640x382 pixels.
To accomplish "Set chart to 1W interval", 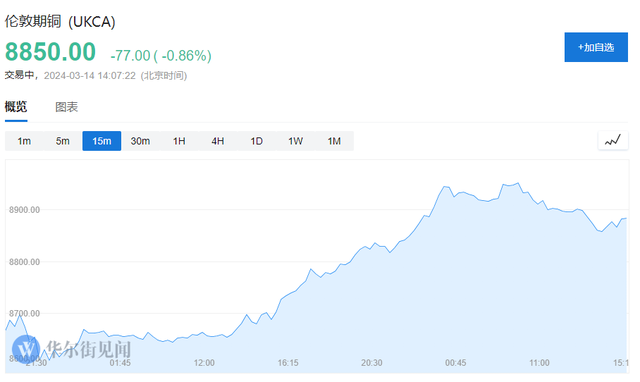I will (x=296, y=141).
